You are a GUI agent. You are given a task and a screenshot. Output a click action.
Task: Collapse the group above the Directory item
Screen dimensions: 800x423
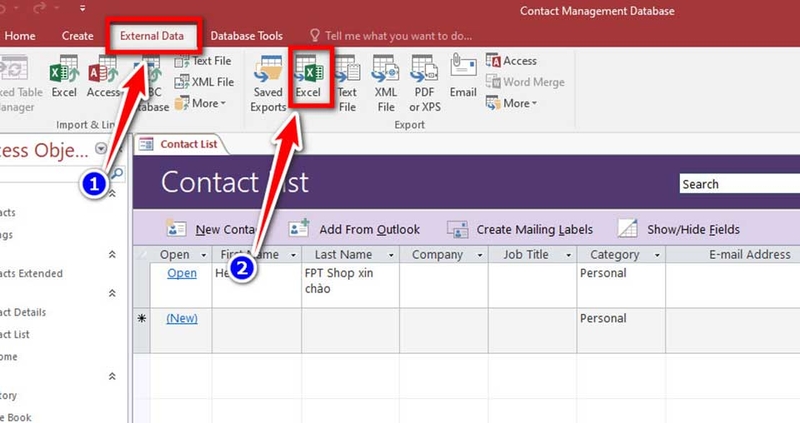112,376
